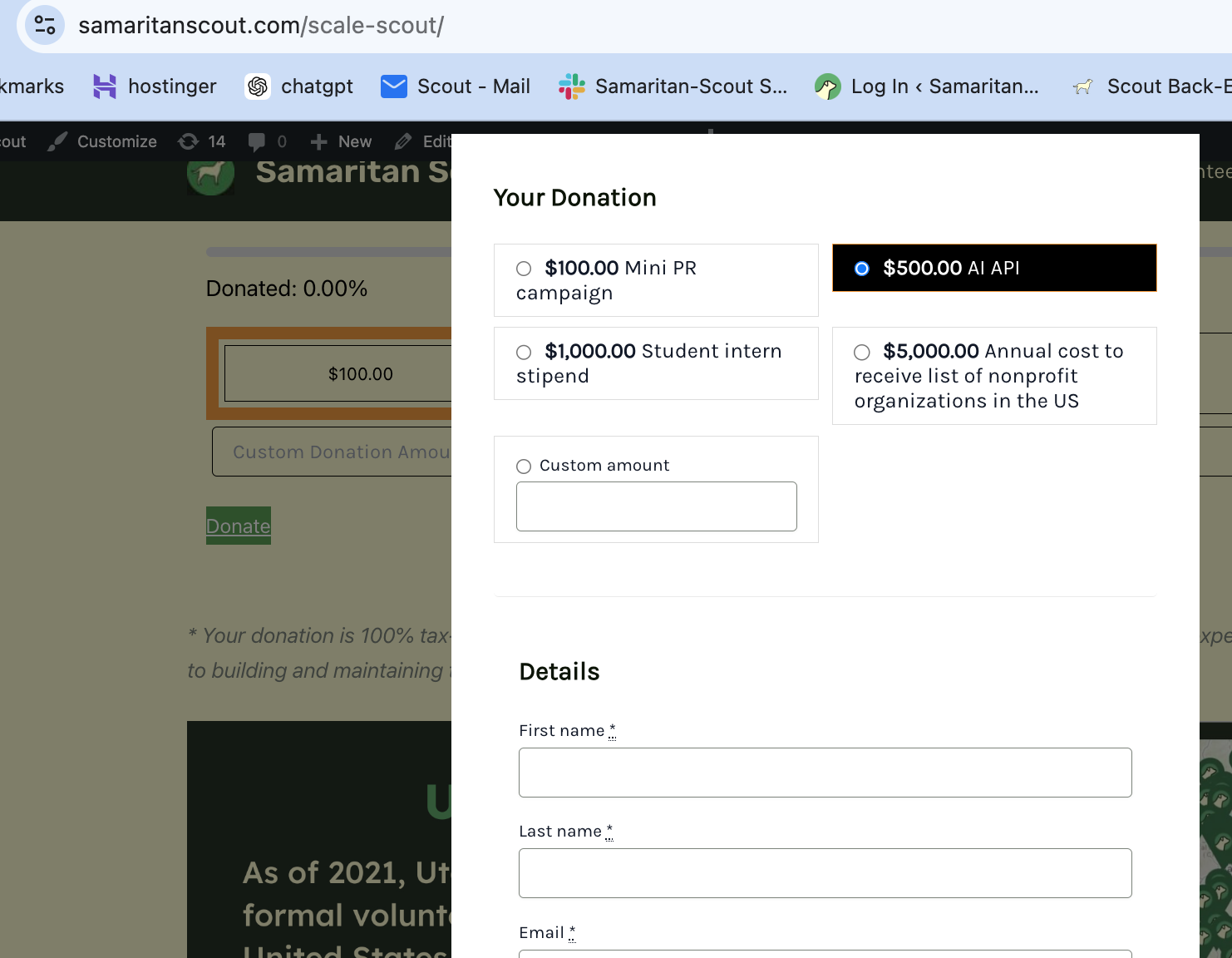Open the Scout - Mail envelope bookmark
Image resolution: width=1232 pixels, height=958 pixels.
[394, 86]
